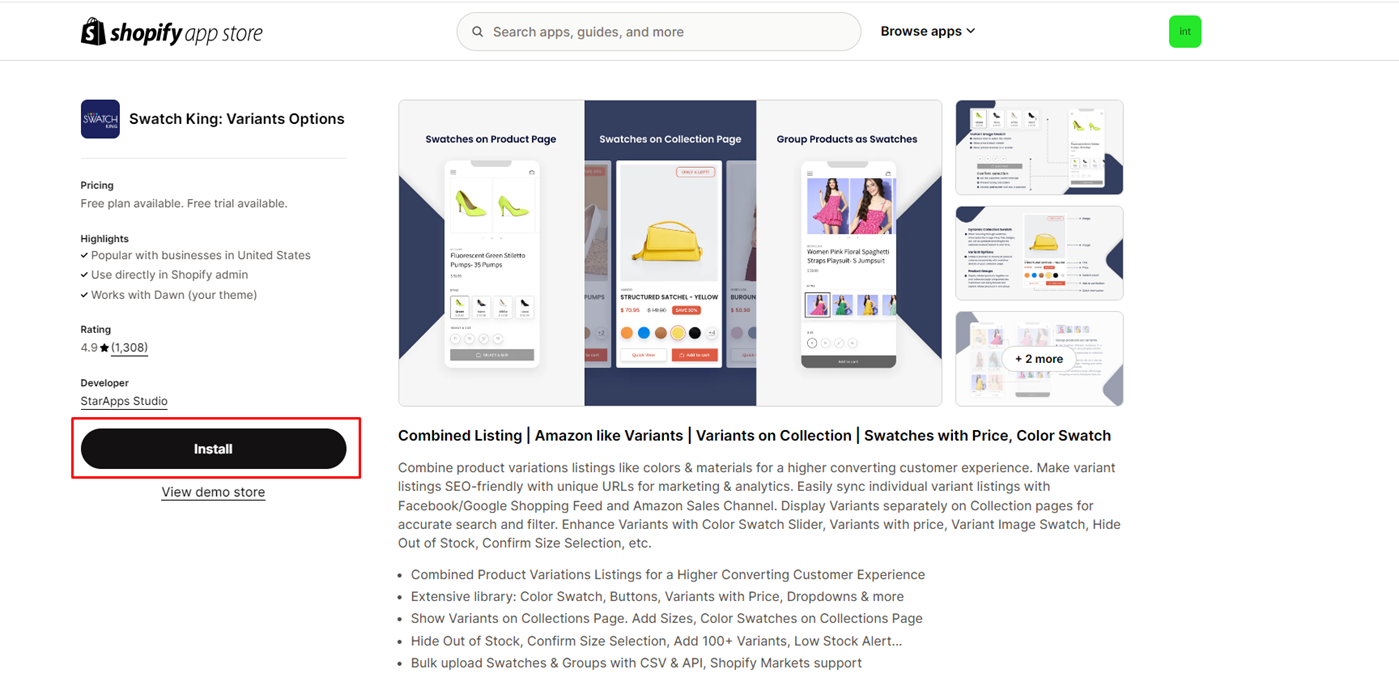The height and width of the screenshot is (699, 1399).
Task: Open the 1,308 reviews link
Action: [129, 348]
